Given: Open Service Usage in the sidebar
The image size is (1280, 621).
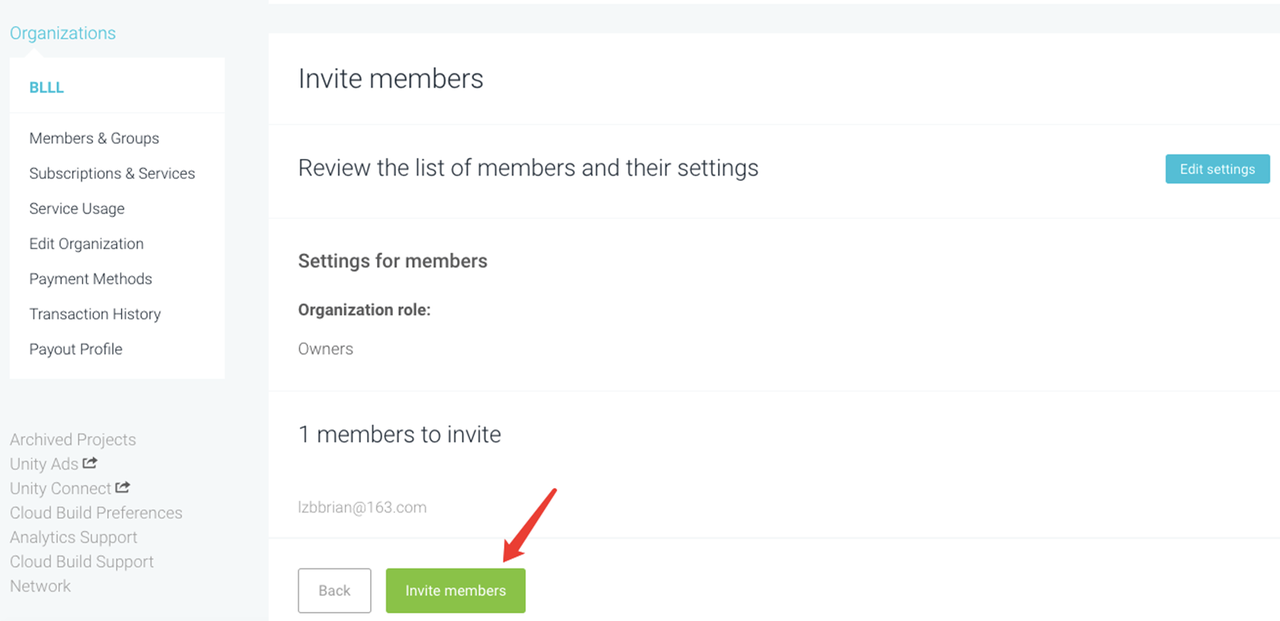Looking at the screenshot, I should tap(77, 208).
